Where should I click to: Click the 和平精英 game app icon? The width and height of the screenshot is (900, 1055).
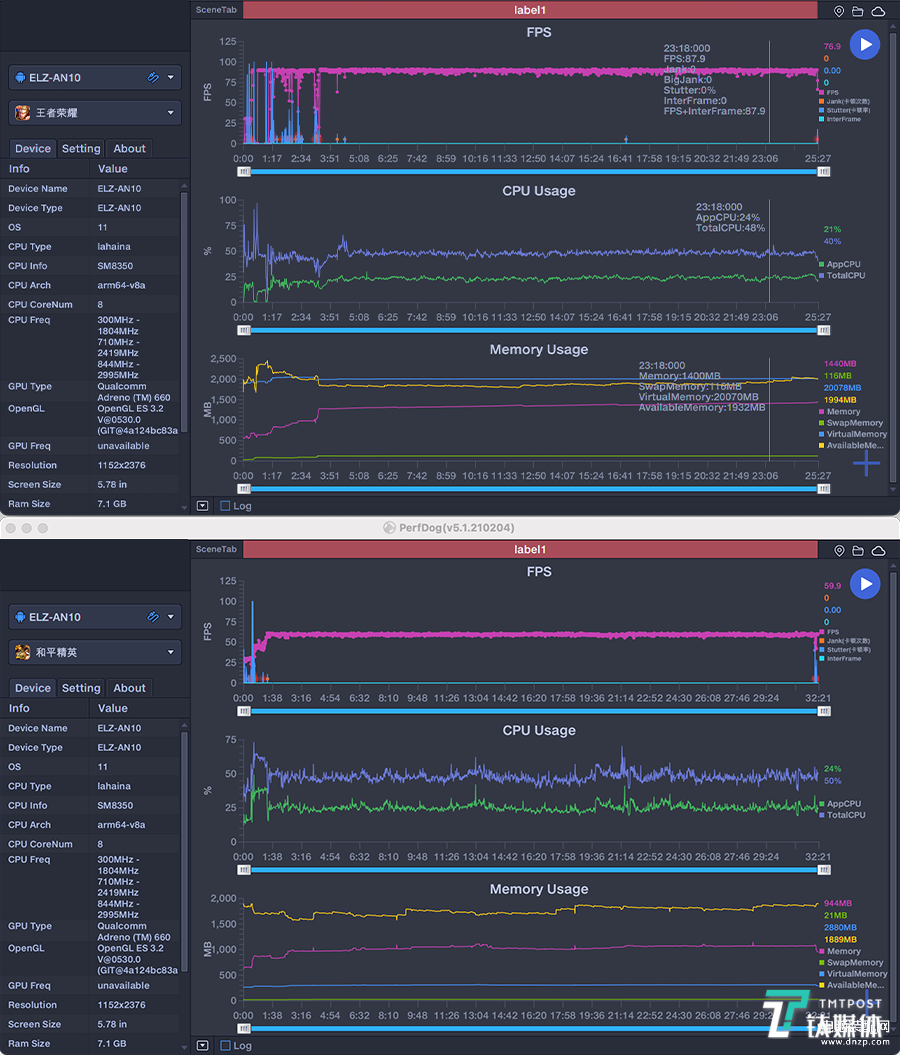[x=23, y=652]
